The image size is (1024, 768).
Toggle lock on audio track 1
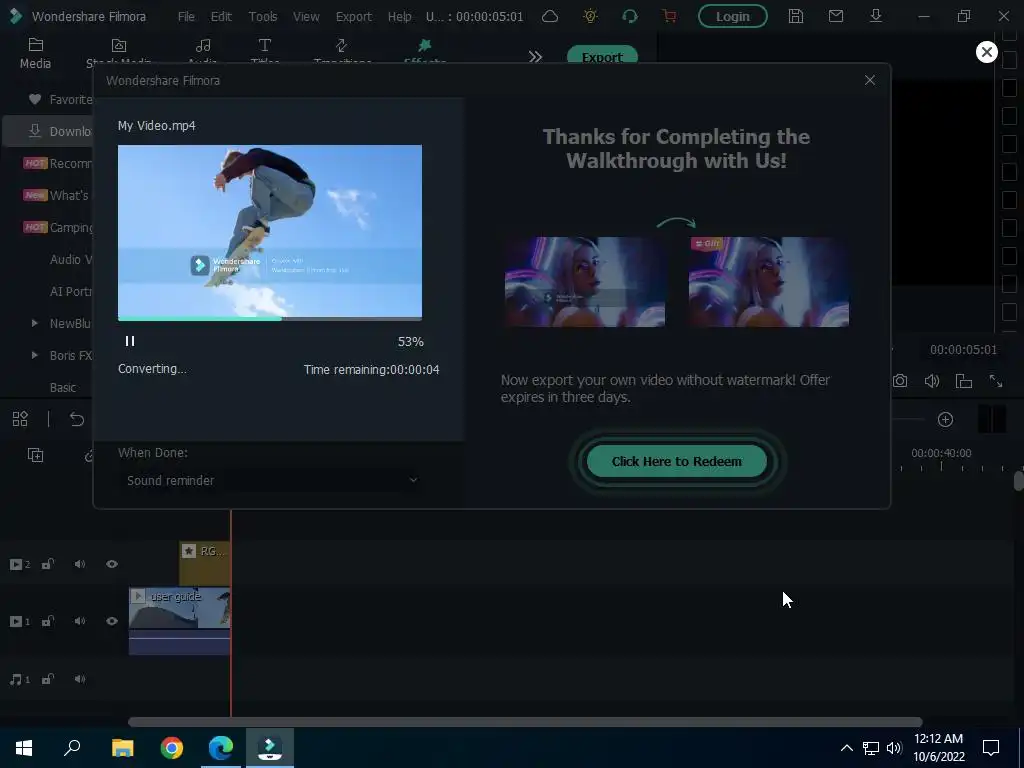pos(48,679)
